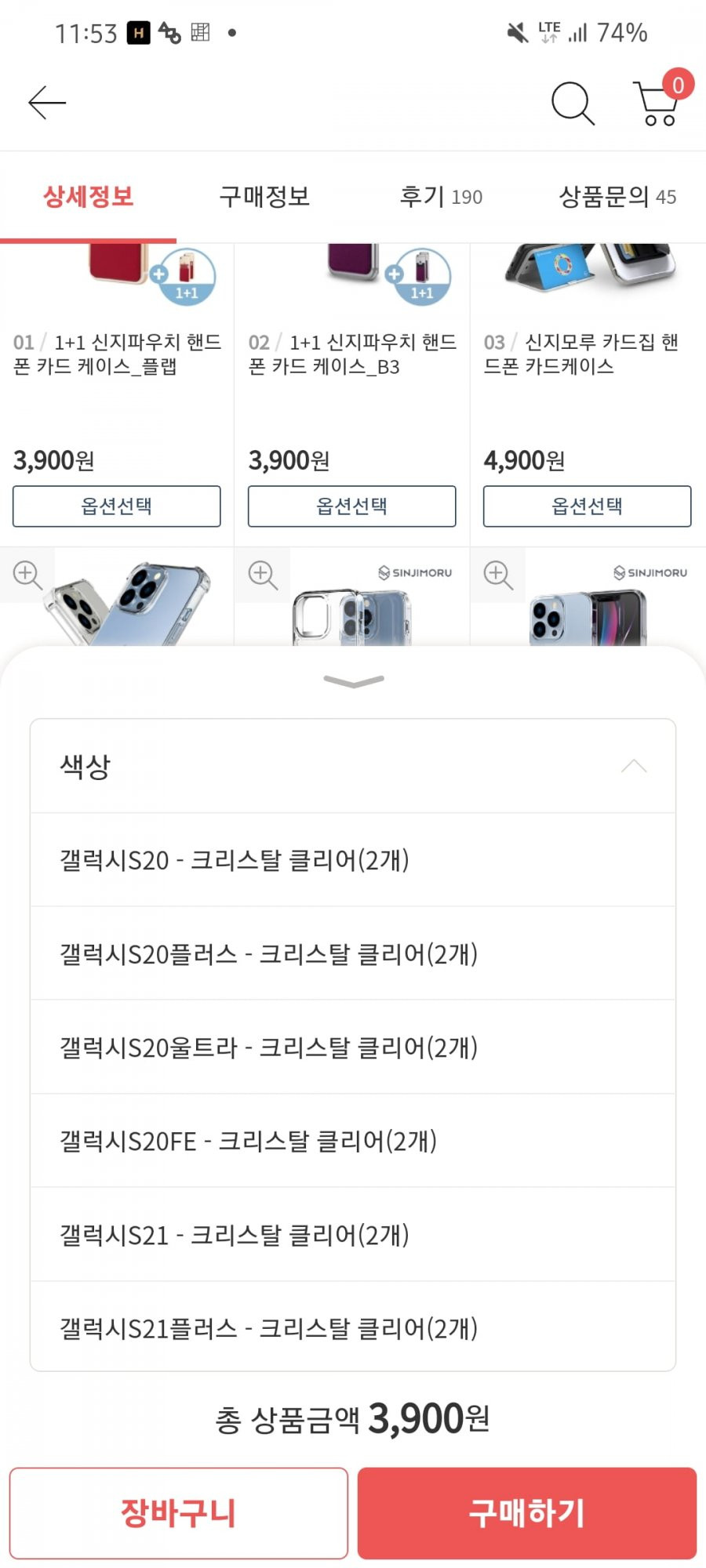Open search with the magnifier icon
Viewport: 706px width, 1568px height.
(573, 103)
